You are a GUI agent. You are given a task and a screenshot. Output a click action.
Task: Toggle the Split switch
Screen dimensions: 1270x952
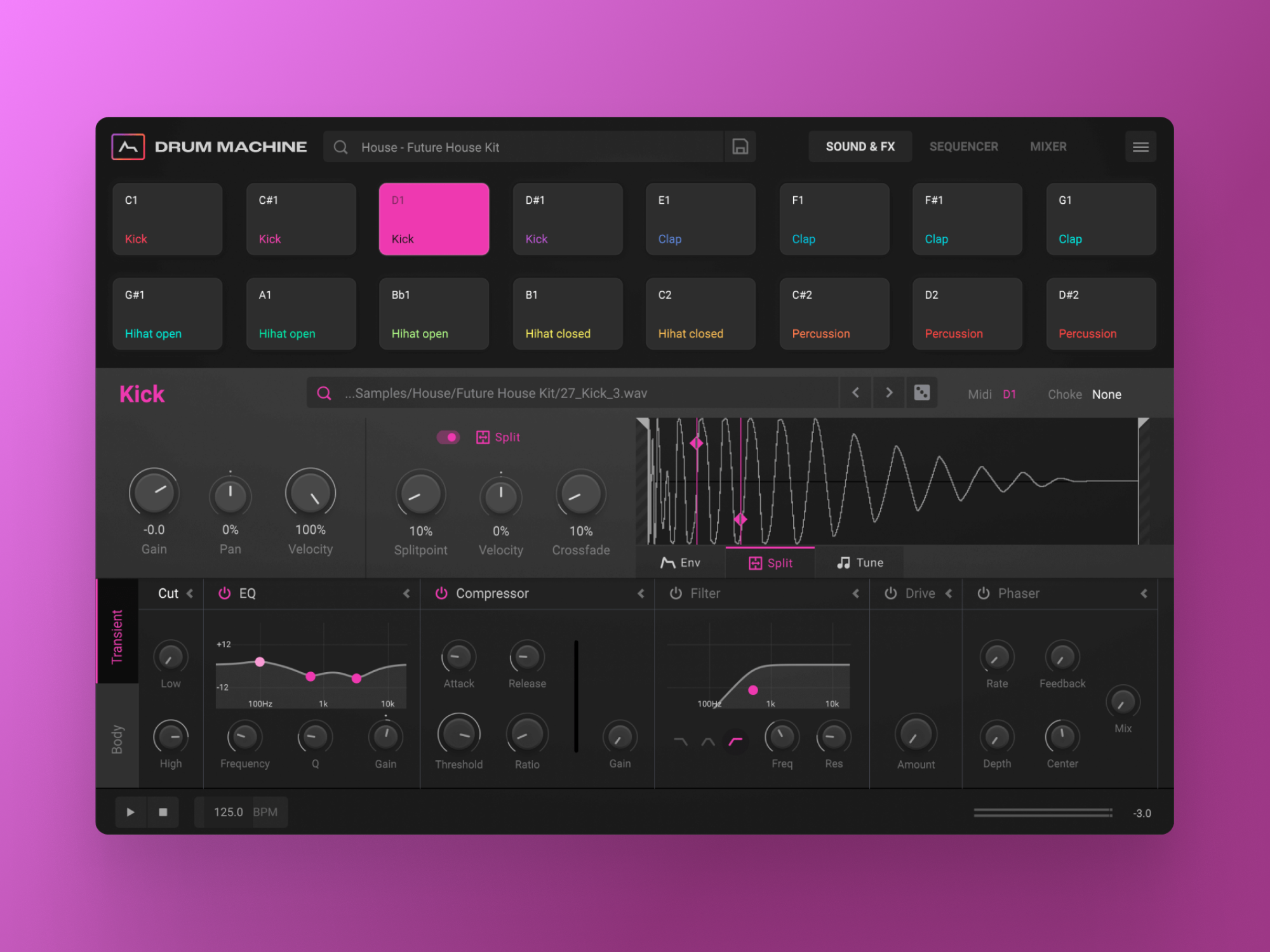coord(448,437)
